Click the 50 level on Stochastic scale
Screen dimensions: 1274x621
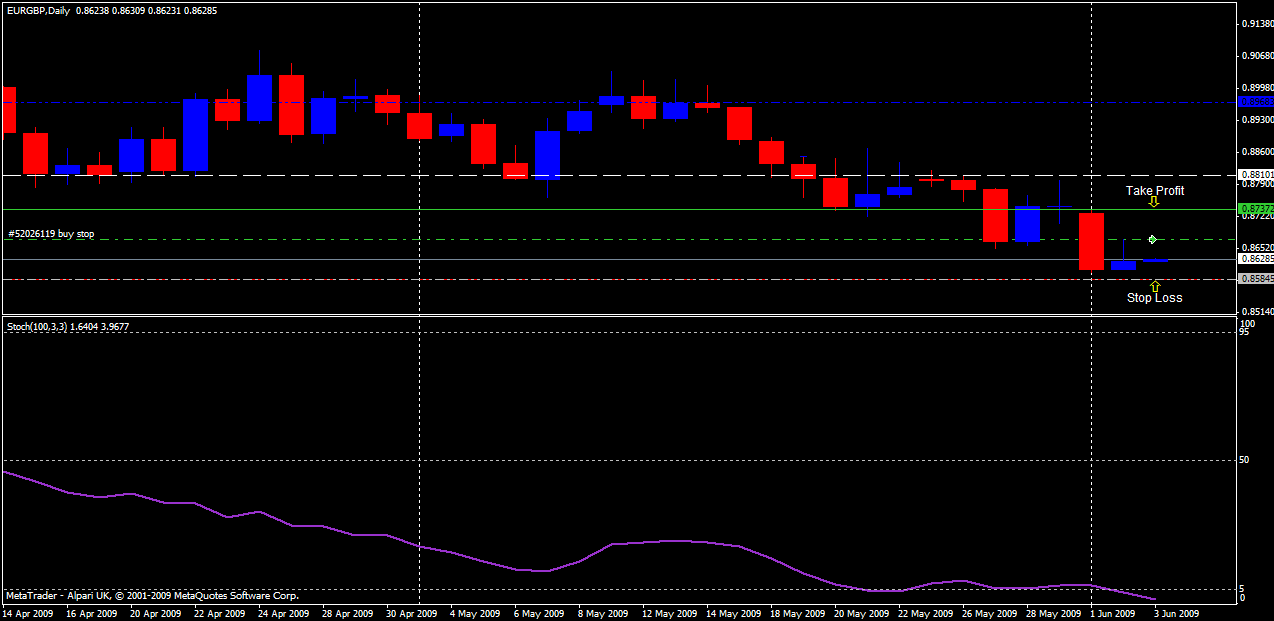tap(1244, 460)
